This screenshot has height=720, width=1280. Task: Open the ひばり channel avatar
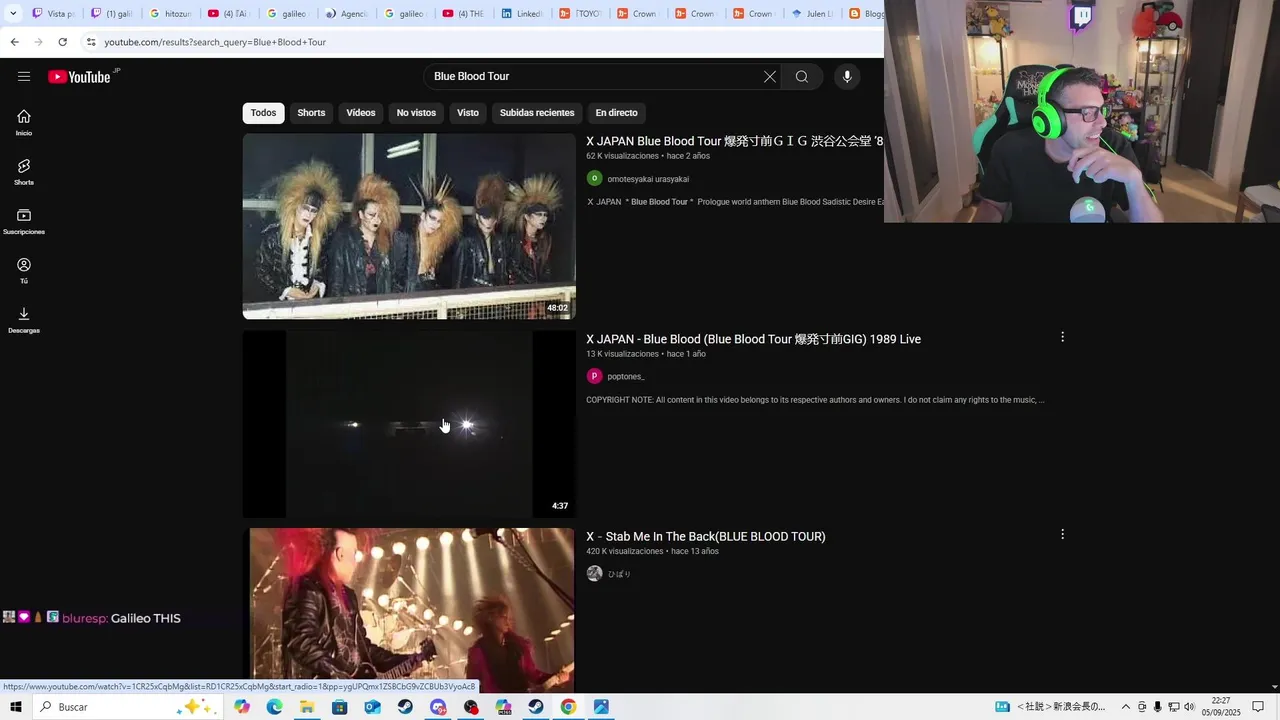coord(594,573)
